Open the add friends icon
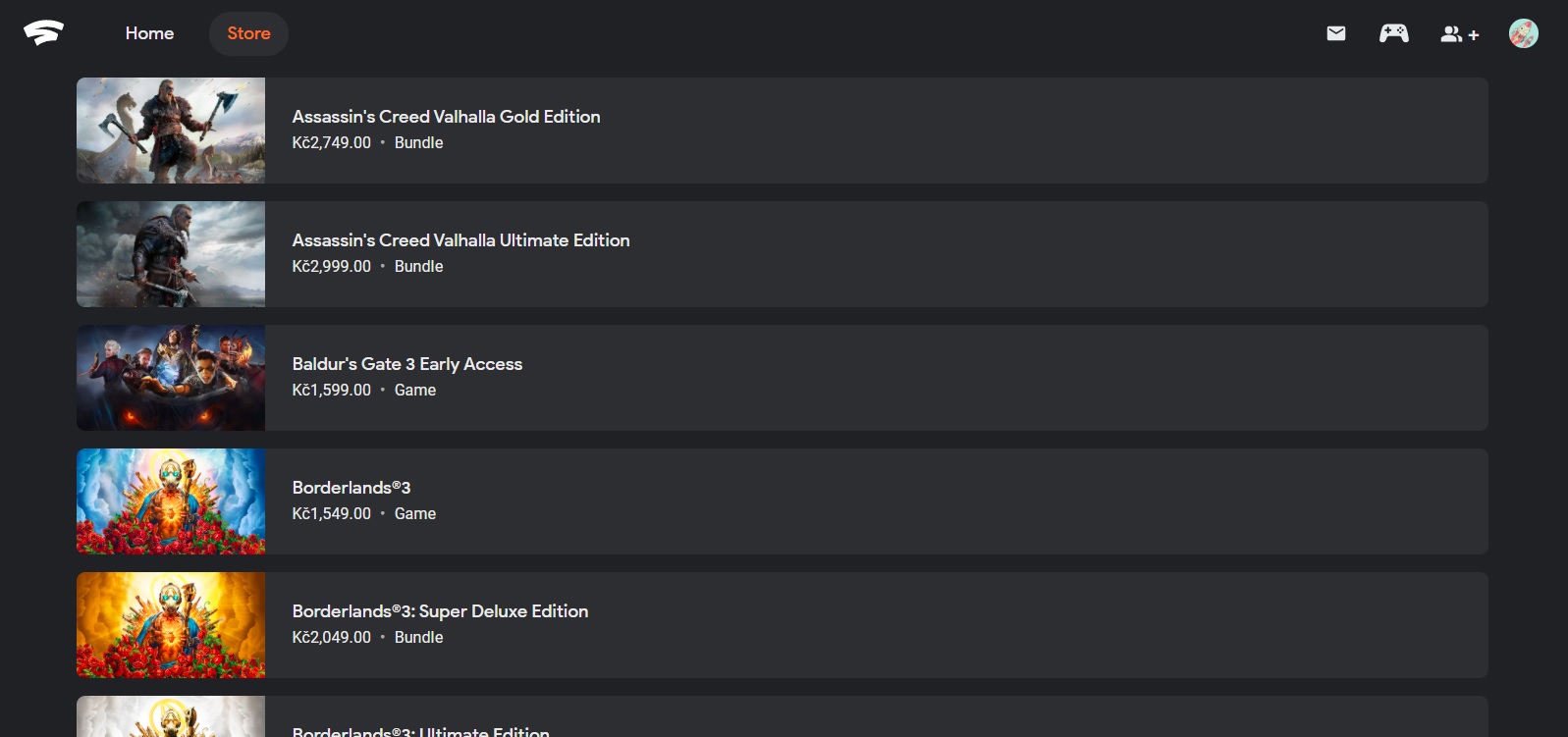 tap(1458, 34)
